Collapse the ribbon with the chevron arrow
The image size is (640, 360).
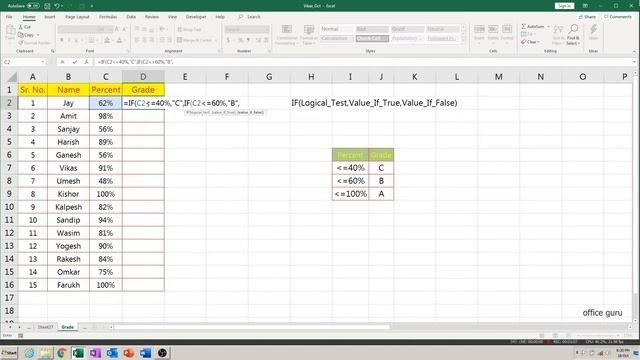[634, 51]
